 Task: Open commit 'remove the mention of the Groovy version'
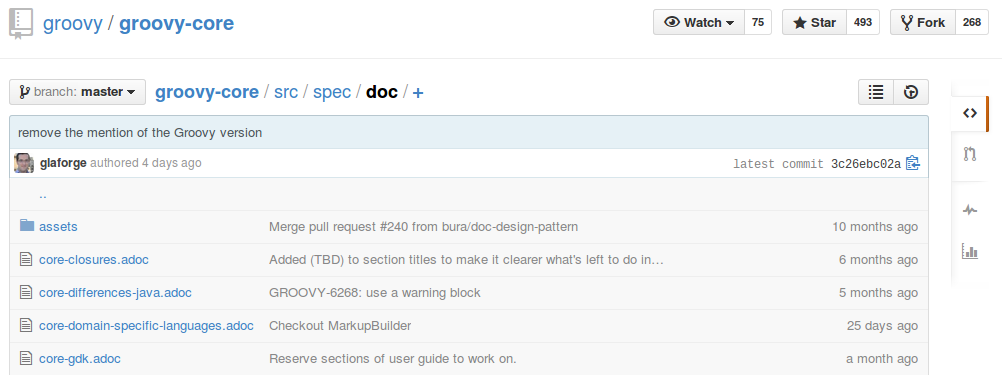tap(140, 133)
